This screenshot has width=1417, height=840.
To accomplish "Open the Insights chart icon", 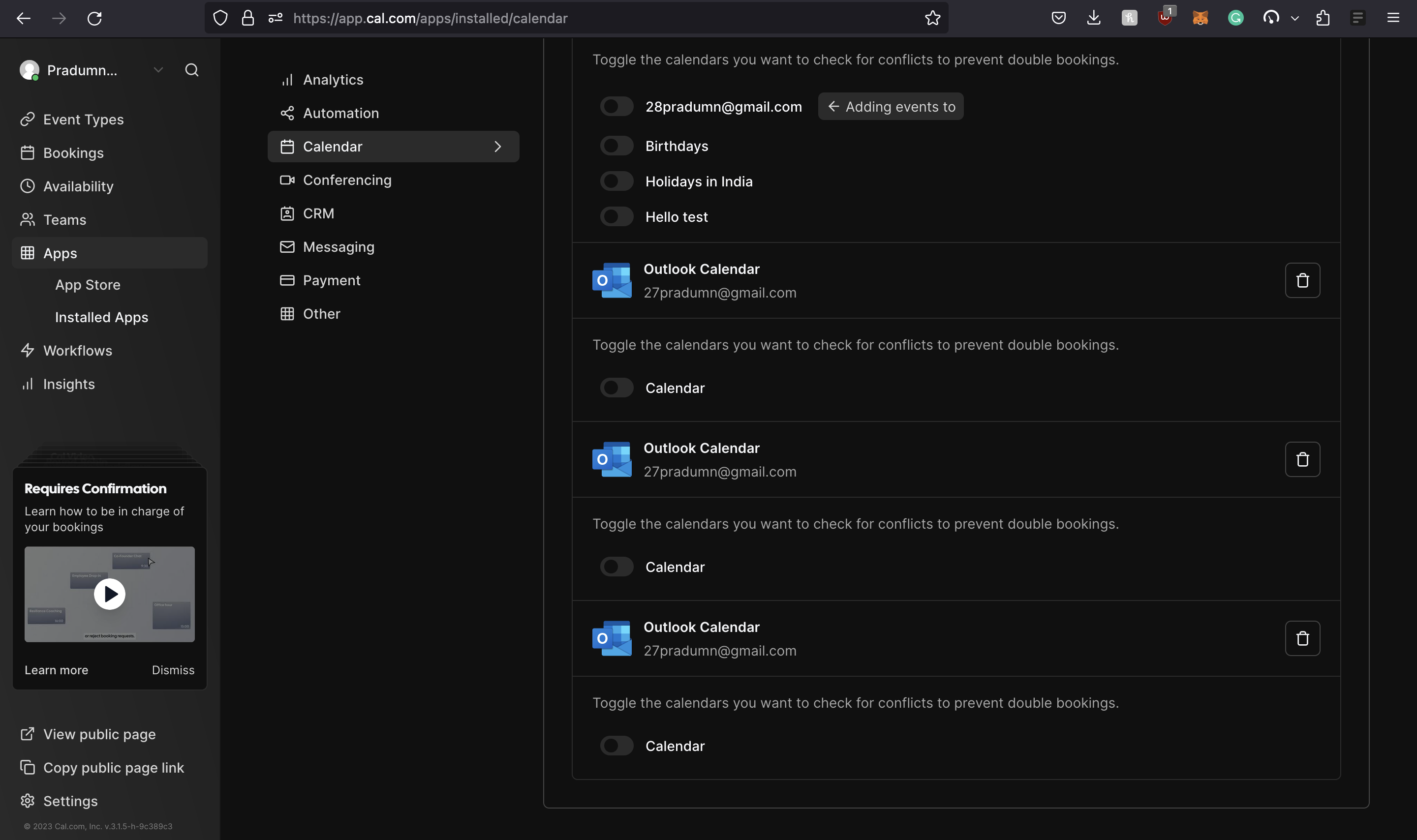I will (x=27, y=384).
